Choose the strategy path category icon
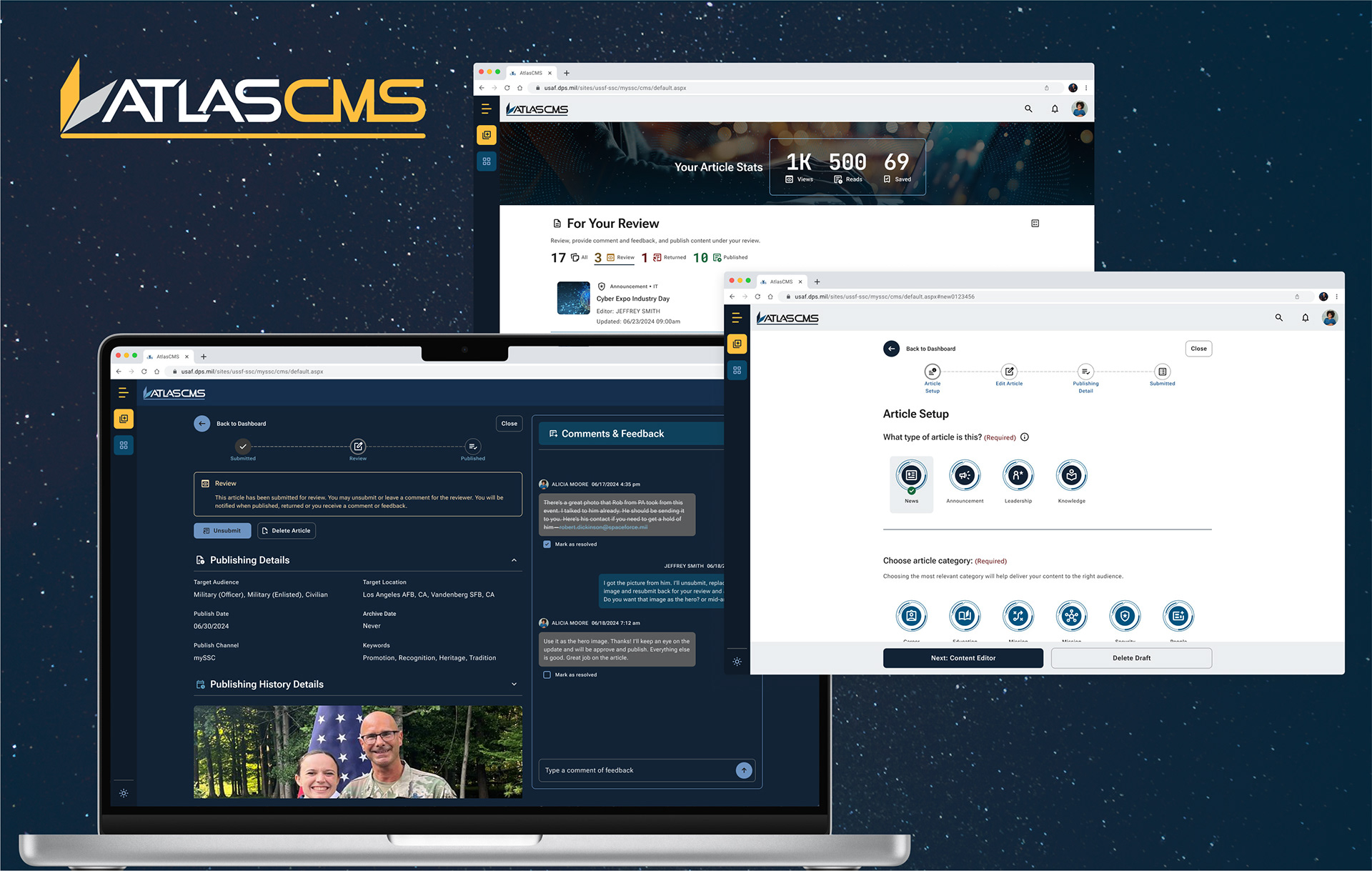This screenshot has height=871, width=1372. click(x=1018, y=616)
